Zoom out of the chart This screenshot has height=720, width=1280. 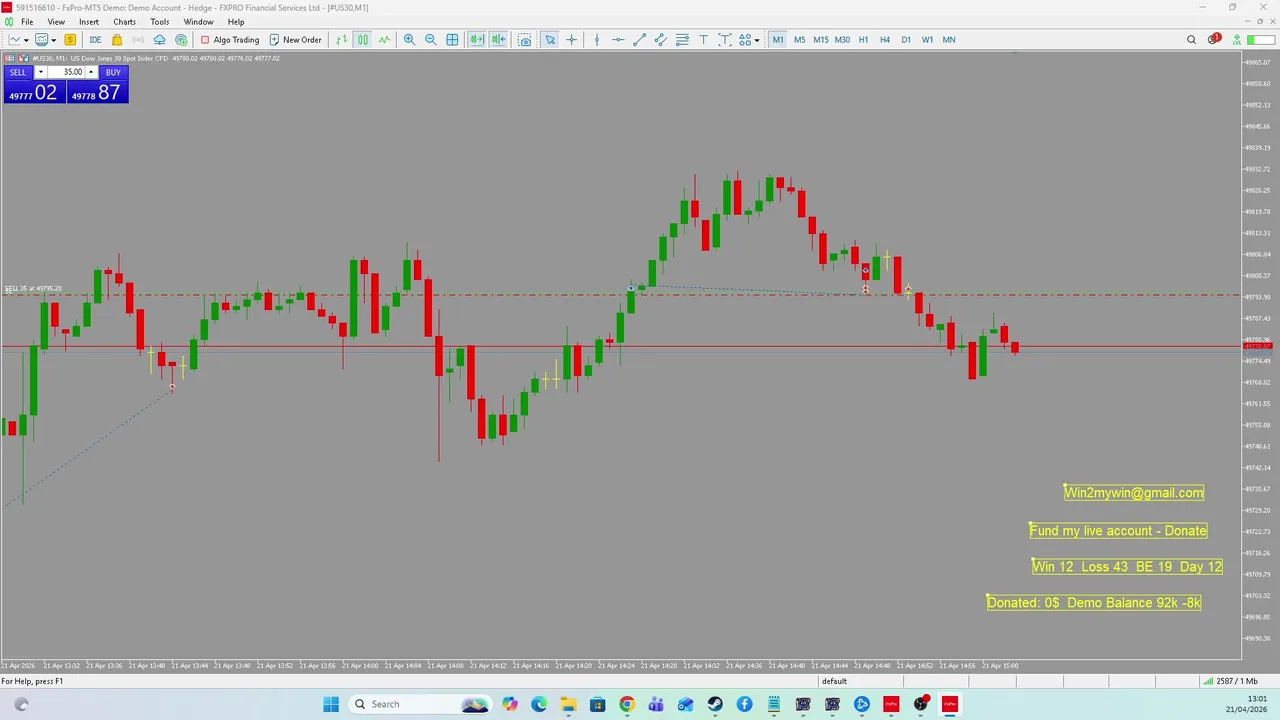click(x=431, y=40)
